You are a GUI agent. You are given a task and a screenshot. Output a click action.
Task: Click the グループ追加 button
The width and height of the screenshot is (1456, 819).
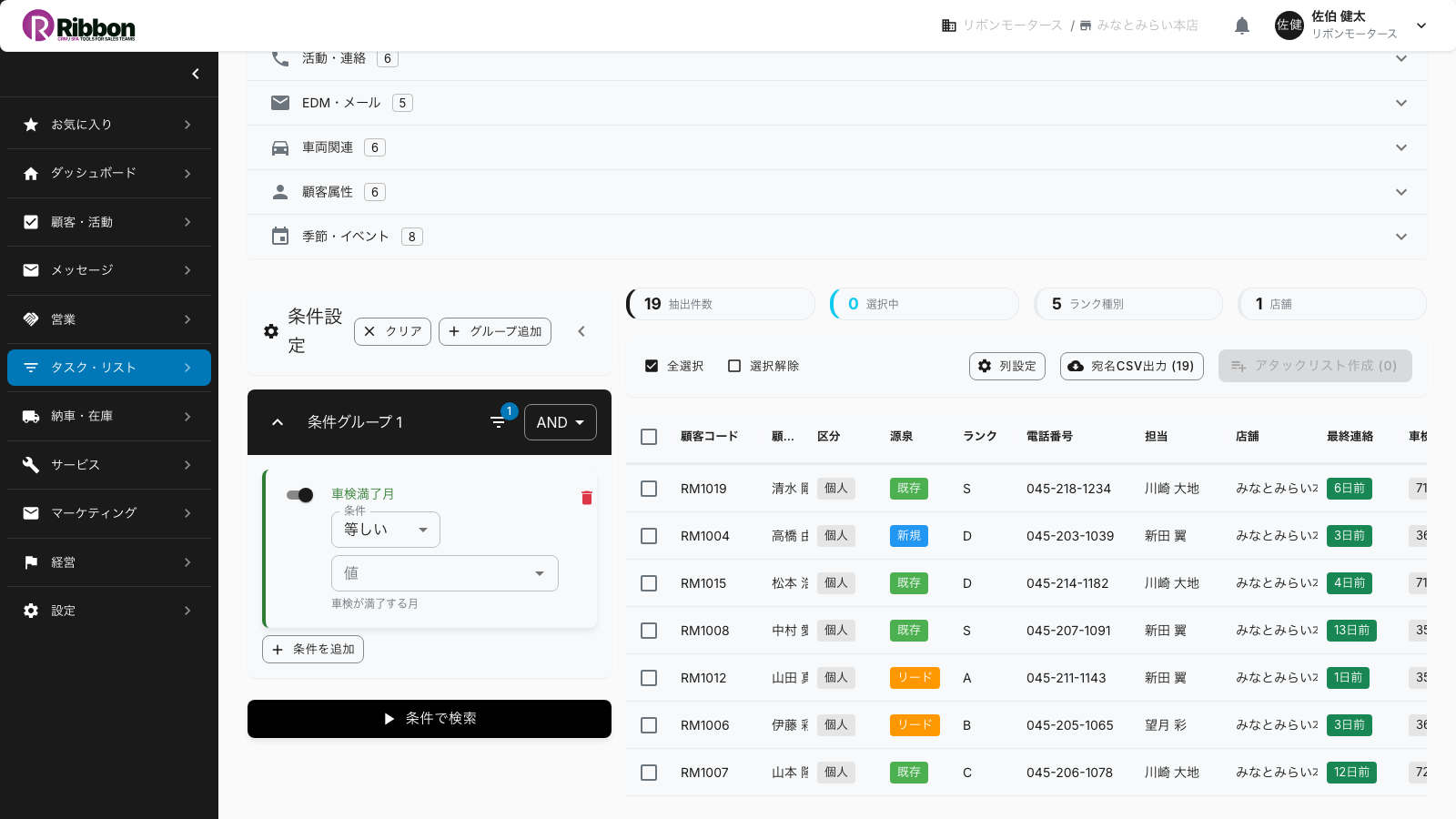tap(495, 331)
